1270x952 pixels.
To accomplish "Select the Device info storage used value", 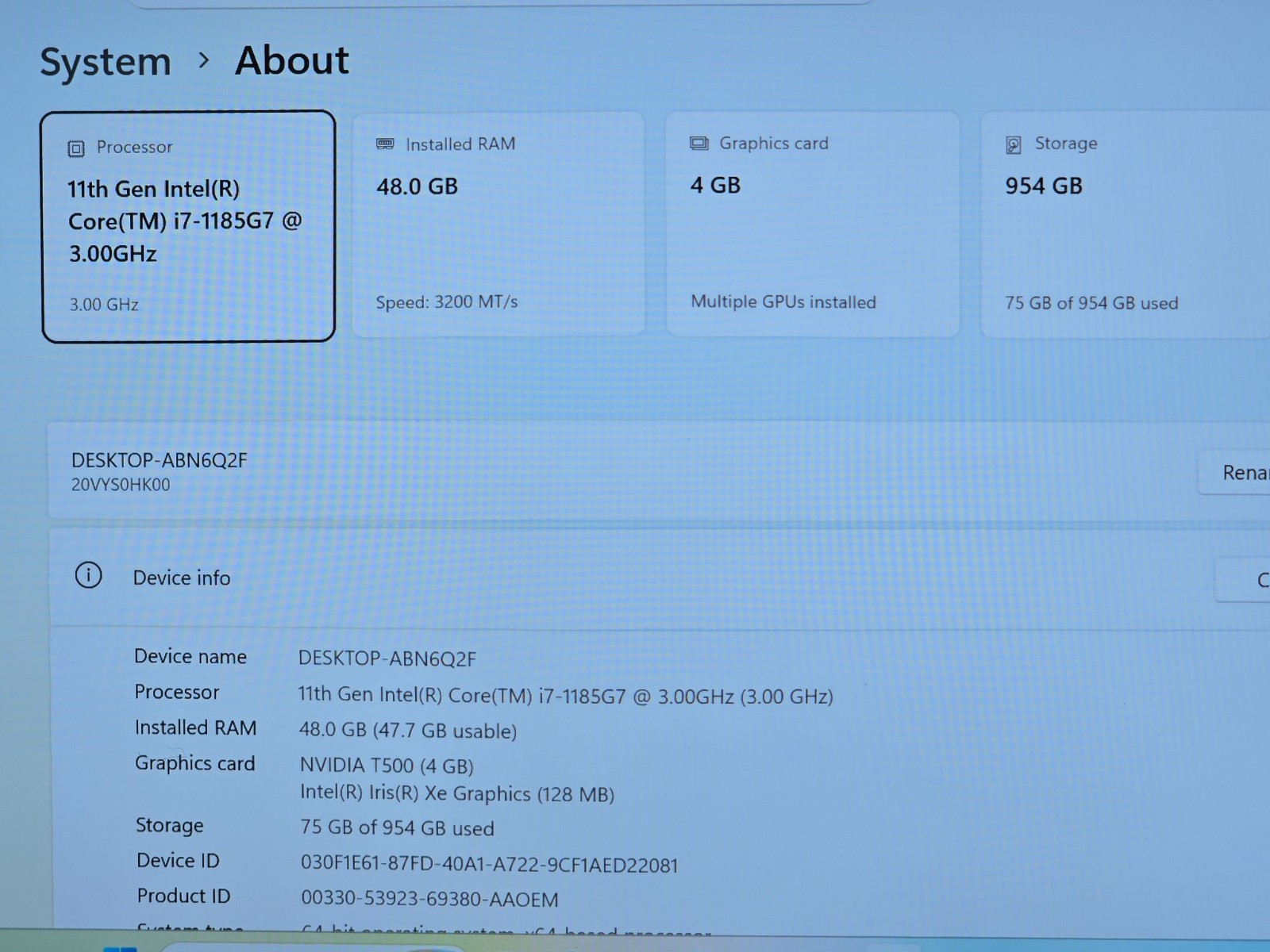I will [x=397, y=827].
